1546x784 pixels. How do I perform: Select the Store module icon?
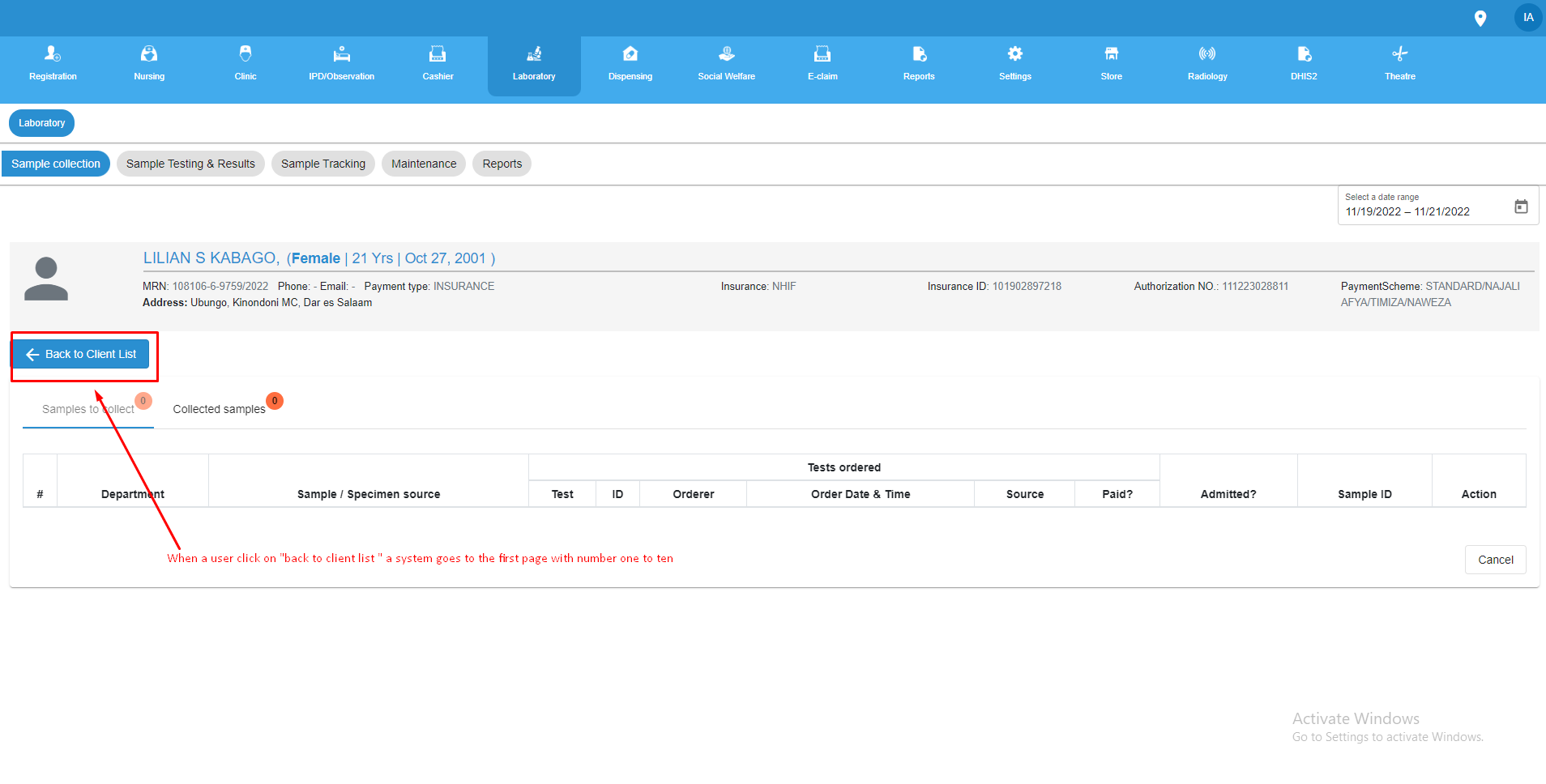(x=1110, y=63)
